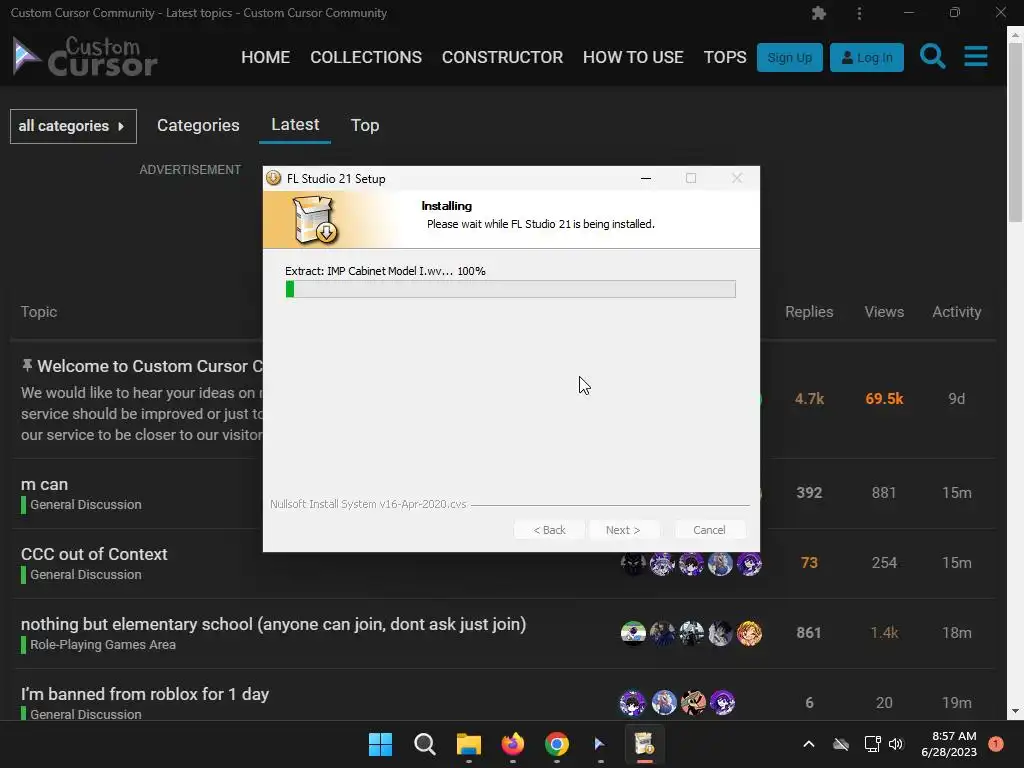The width and height of the screenshot is (1024, 768).
Task: Open the 'm can' topic
Action: [44, 485]
